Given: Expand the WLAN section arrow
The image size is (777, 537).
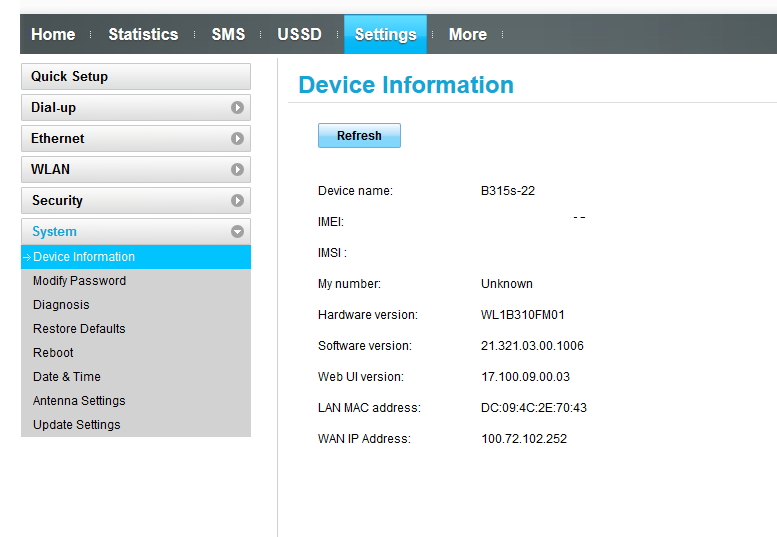Looking at the screenshot, I should pyautogui.click(x=237, y=170).
